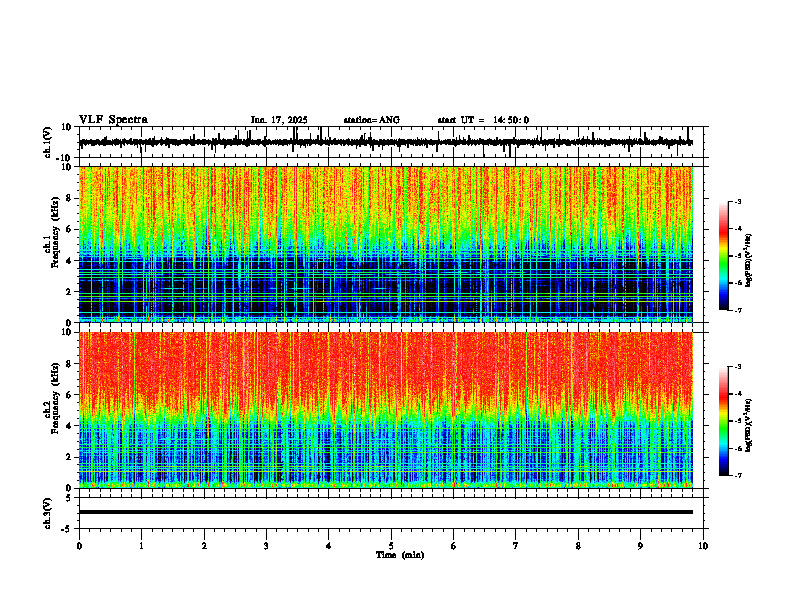Click the "start UT = 14:50:0" header text
792x612 pixels.
(x=483, y=120)
